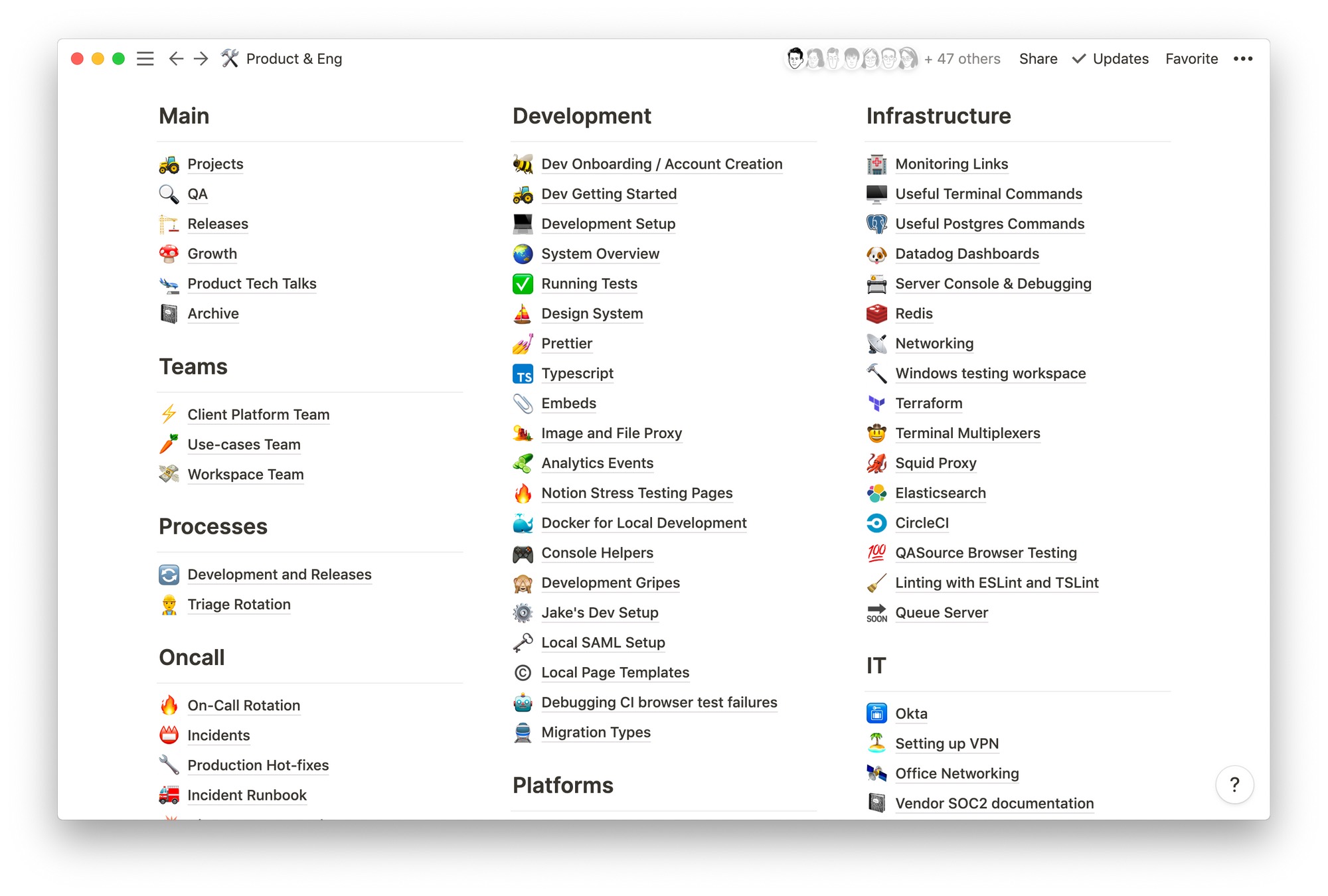Screen dimensions: 1328x896
Task: Click the Terraform logo icon
Action: (x=877, y=404)
